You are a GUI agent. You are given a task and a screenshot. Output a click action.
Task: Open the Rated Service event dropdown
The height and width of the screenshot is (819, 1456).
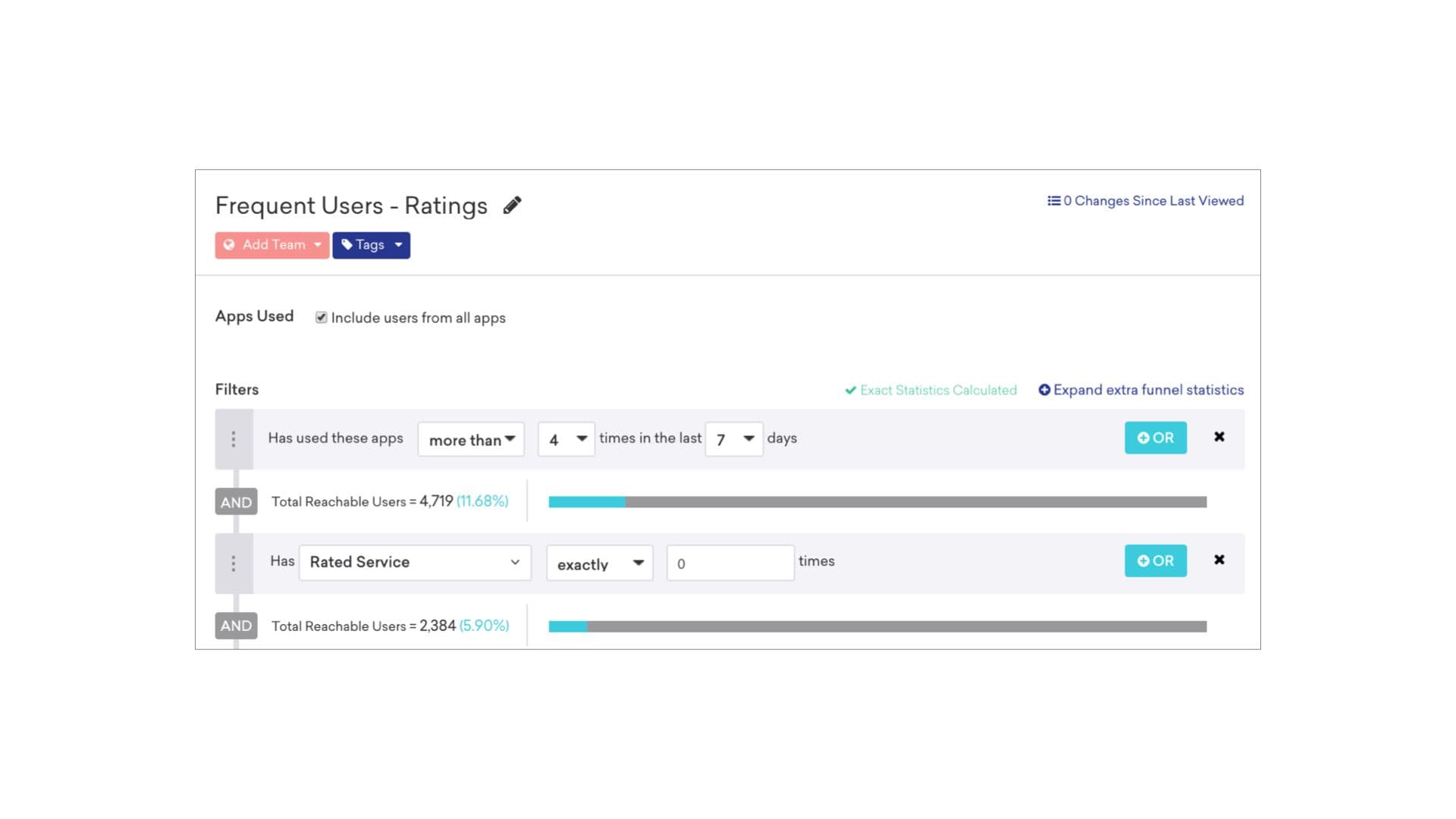click(414, 563)
